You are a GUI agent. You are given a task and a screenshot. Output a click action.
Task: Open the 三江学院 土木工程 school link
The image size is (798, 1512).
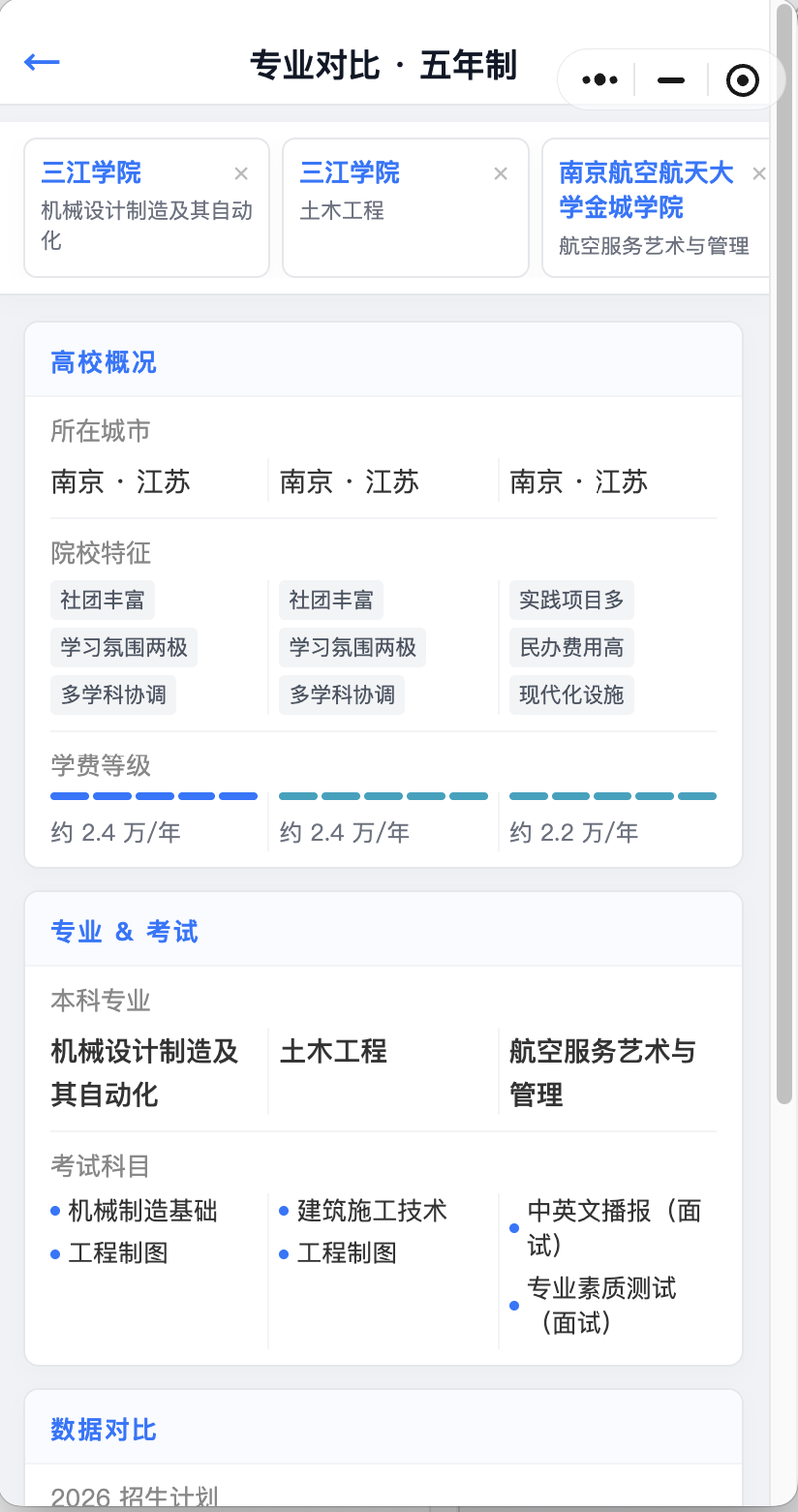(x=350, y=173)
